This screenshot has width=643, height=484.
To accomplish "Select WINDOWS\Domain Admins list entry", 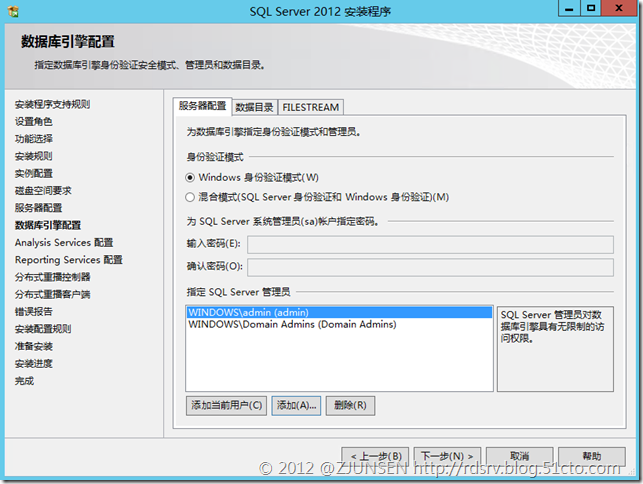I will 340,324.
